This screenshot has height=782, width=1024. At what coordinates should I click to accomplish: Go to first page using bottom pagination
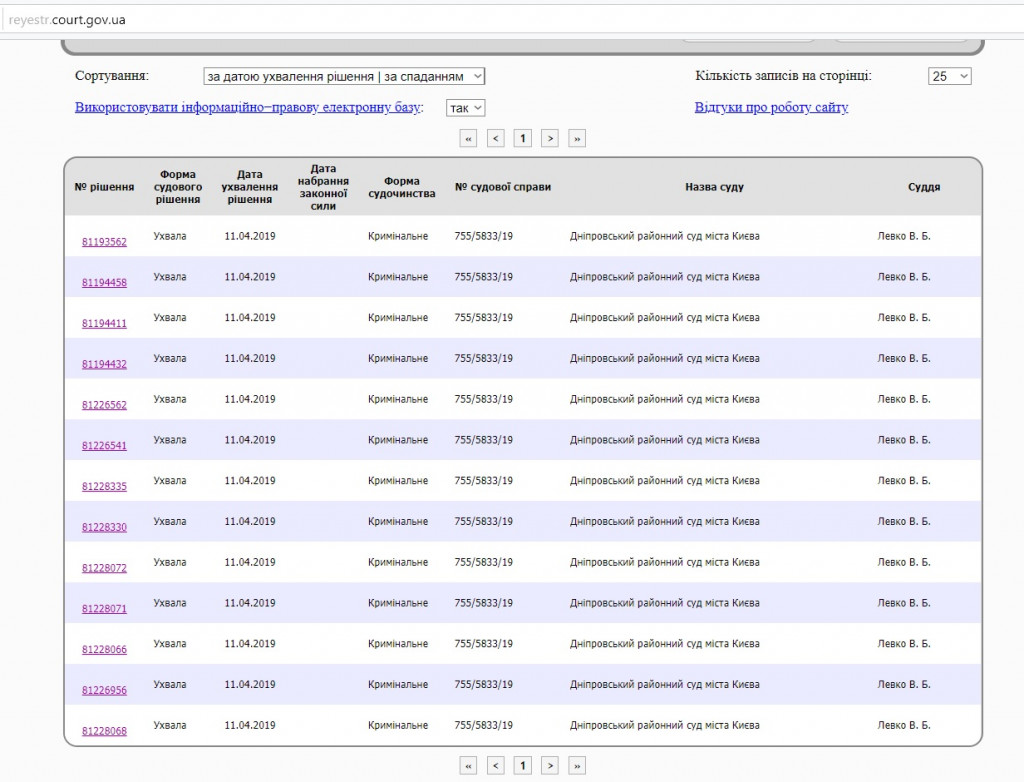[x=468, y=765]
